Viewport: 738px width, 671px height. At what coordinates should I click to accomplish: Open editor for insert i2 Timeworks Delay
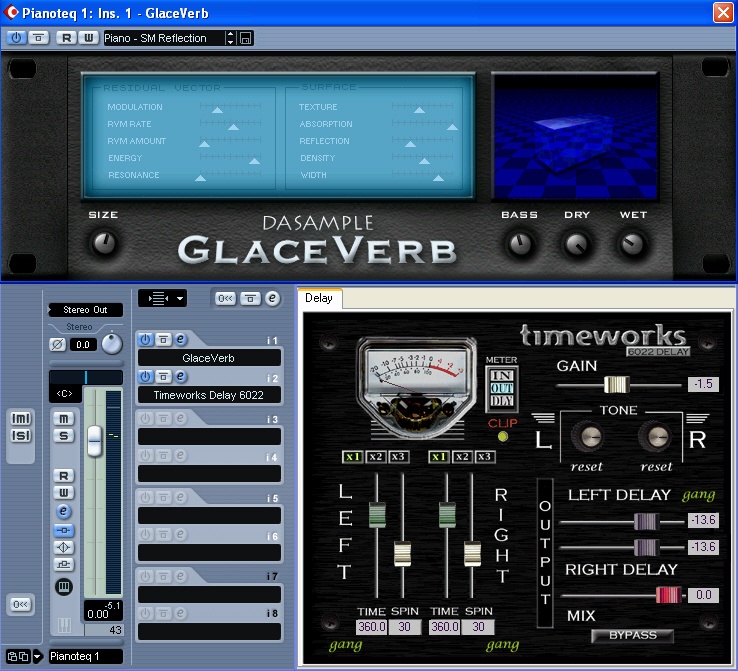[181, 376]
